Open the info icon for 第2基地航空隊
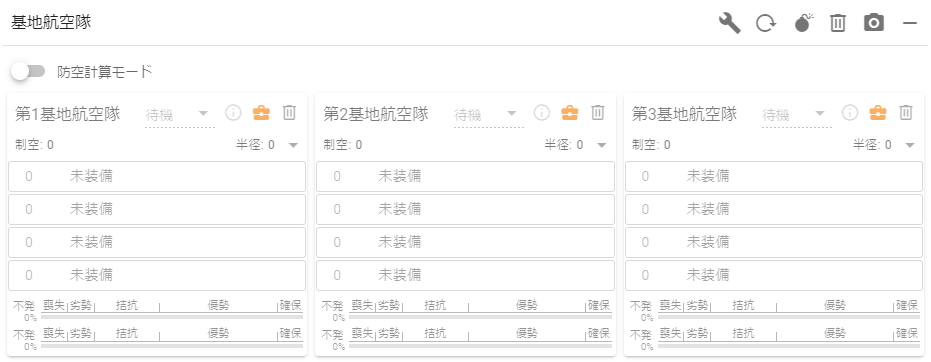Screen dimensions: 931x362 pyautogui.click(x=542, y=112)
